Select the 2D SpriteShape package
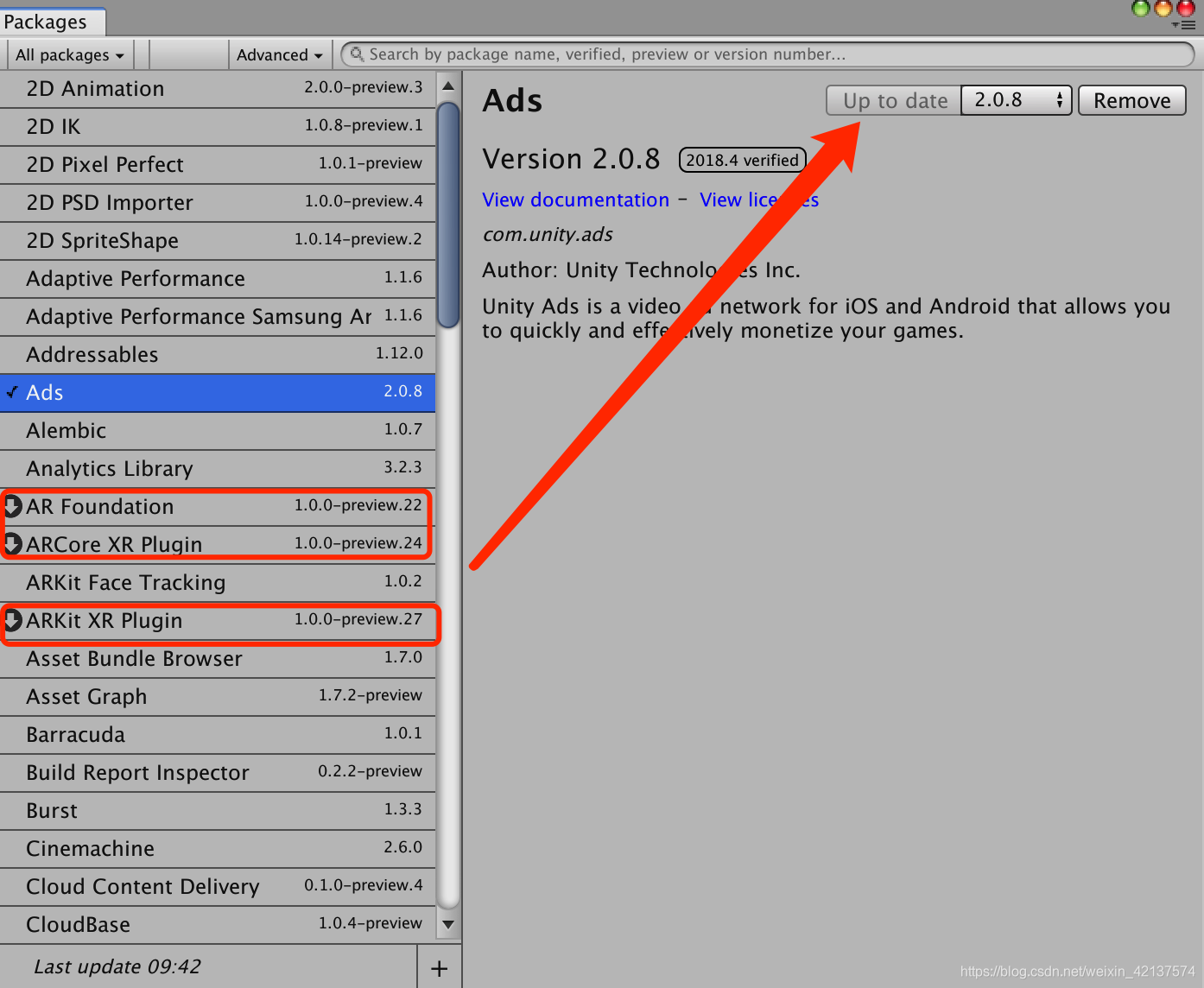This screenshot has height=988, width=1204. tap(218, 241)
